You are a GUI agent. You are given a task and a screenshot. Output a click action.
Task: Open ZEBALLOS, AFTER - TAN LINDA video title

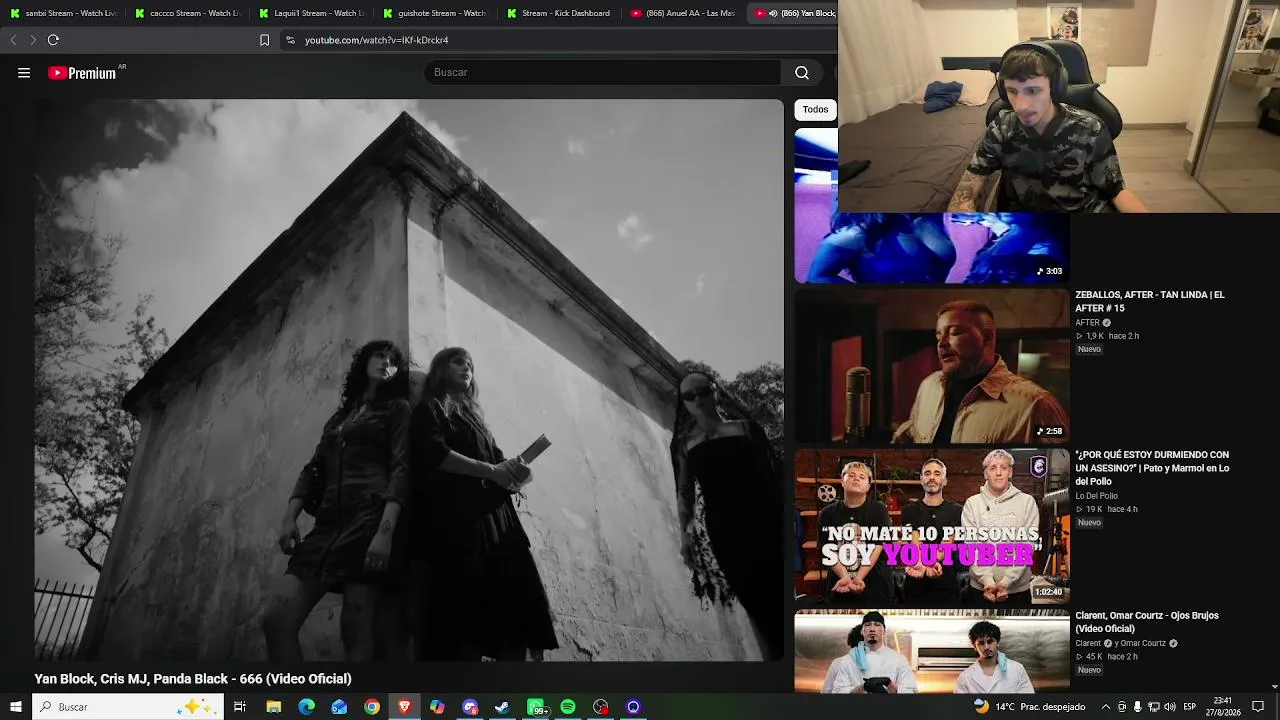1150,301
